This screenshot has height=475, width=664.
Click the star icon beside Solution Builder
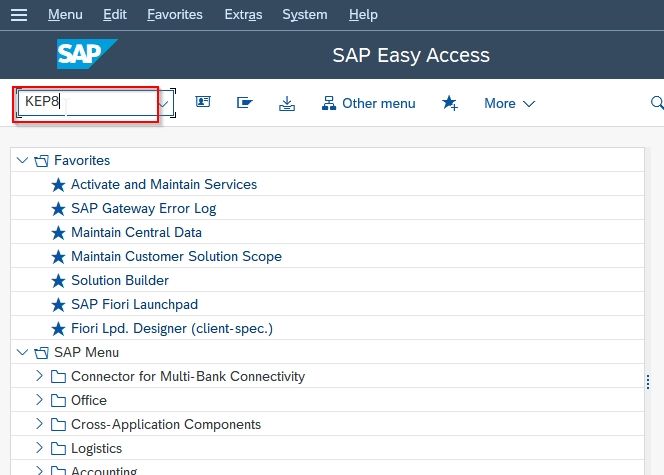(58, 281)
